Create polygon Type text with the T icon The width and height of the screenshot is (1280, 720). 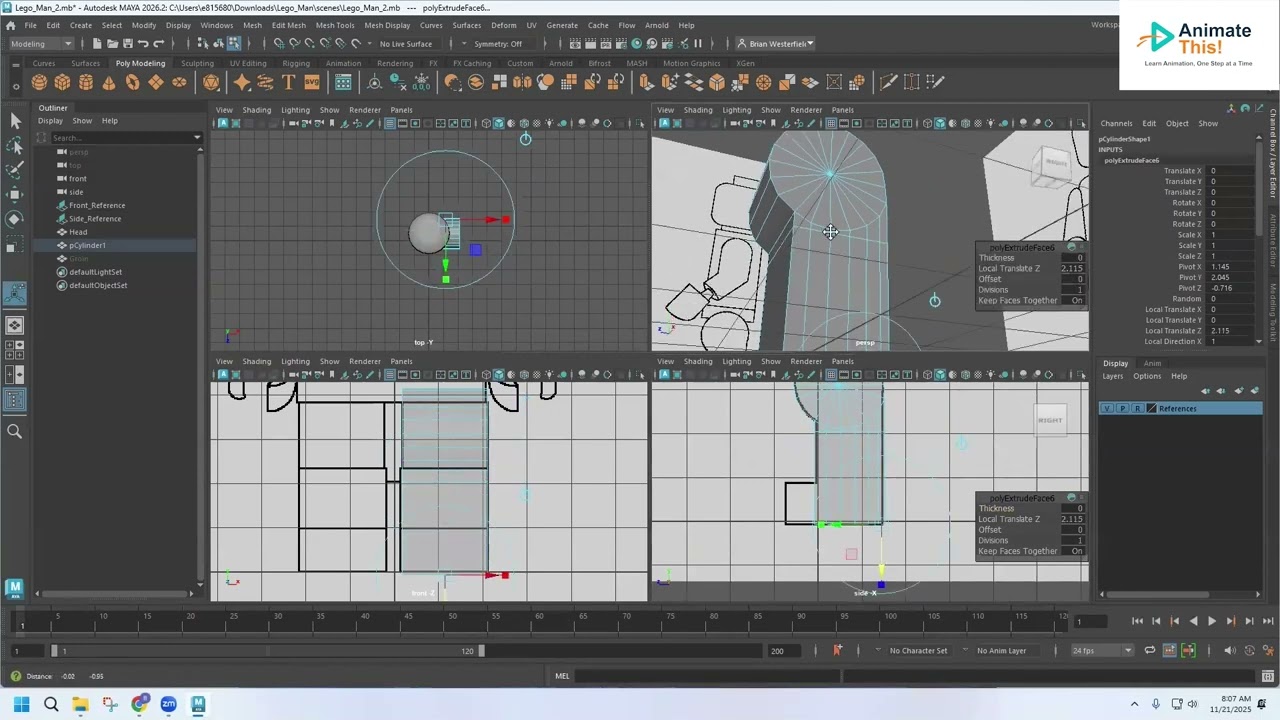coord(288,82)
